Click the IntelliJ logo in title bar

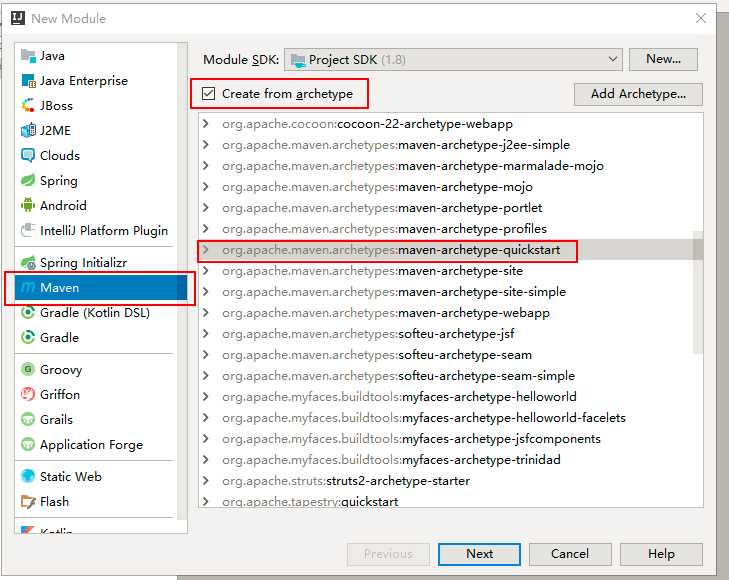[x=18, y=18]
